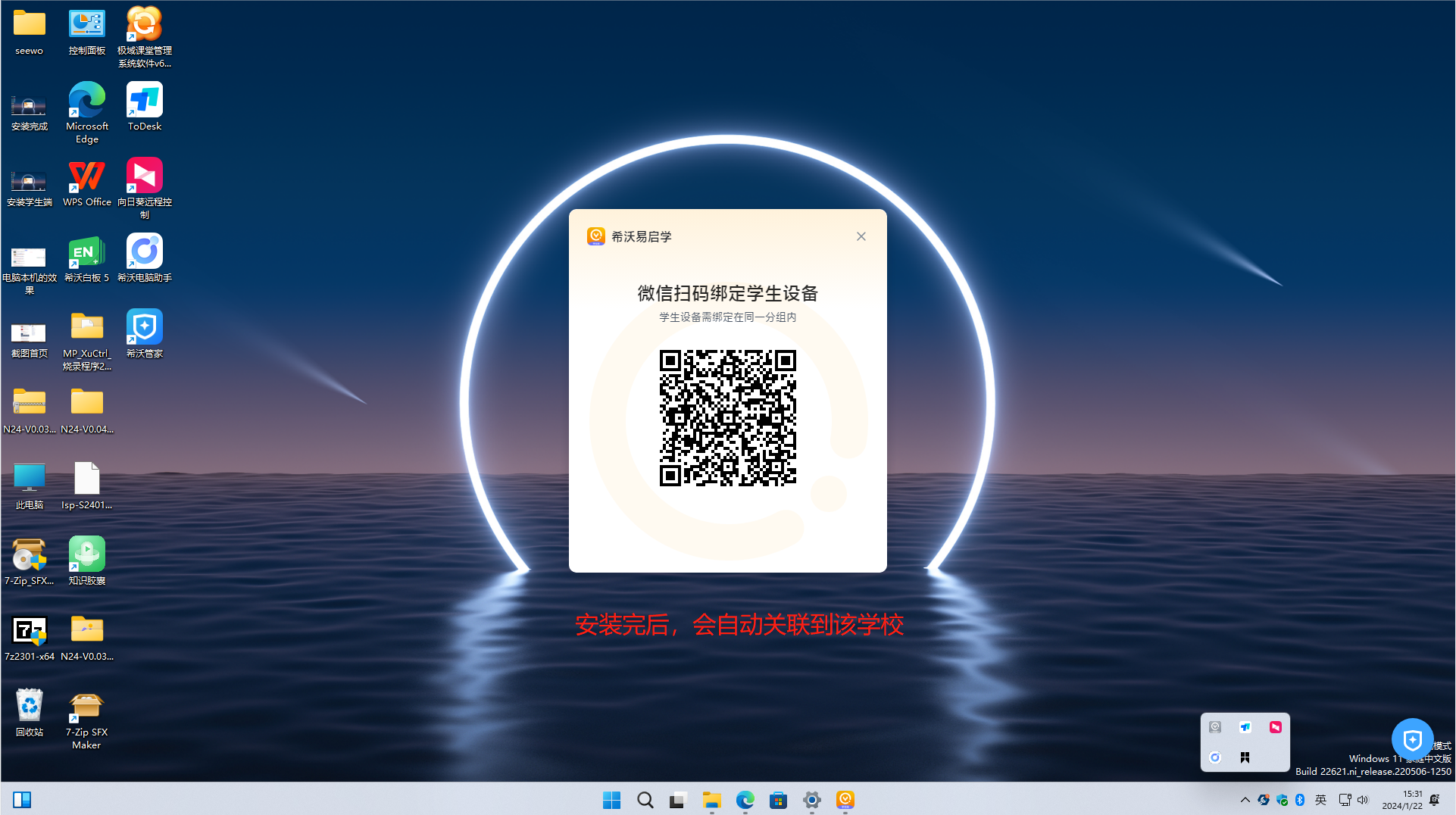Click subtitle 学生设备需绑定在同一分组内
Image resolution: width=1456 pixels, height=815 pixels.
pyautogui.click(x=728, y=317)
